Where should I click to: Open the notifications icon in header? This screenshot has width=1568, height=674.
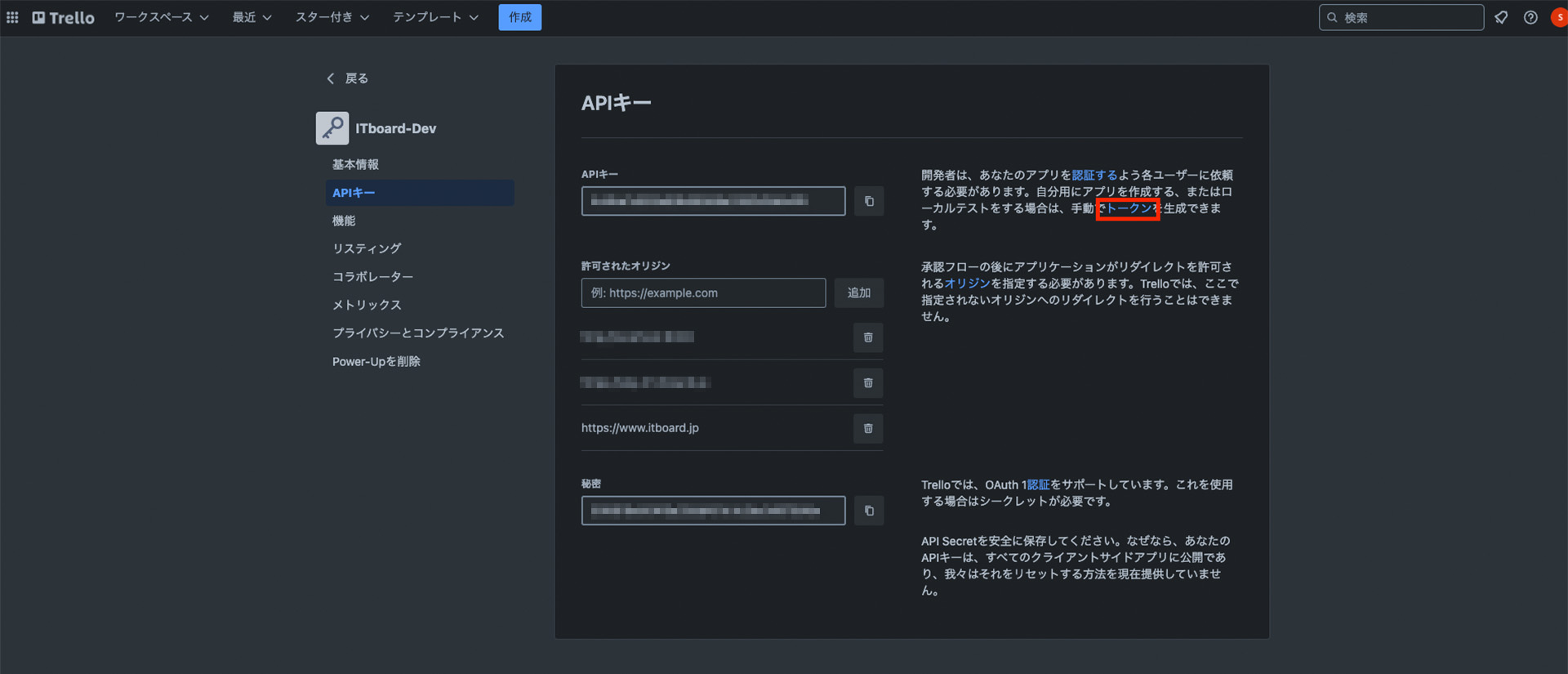click(x=1501, y=17)
